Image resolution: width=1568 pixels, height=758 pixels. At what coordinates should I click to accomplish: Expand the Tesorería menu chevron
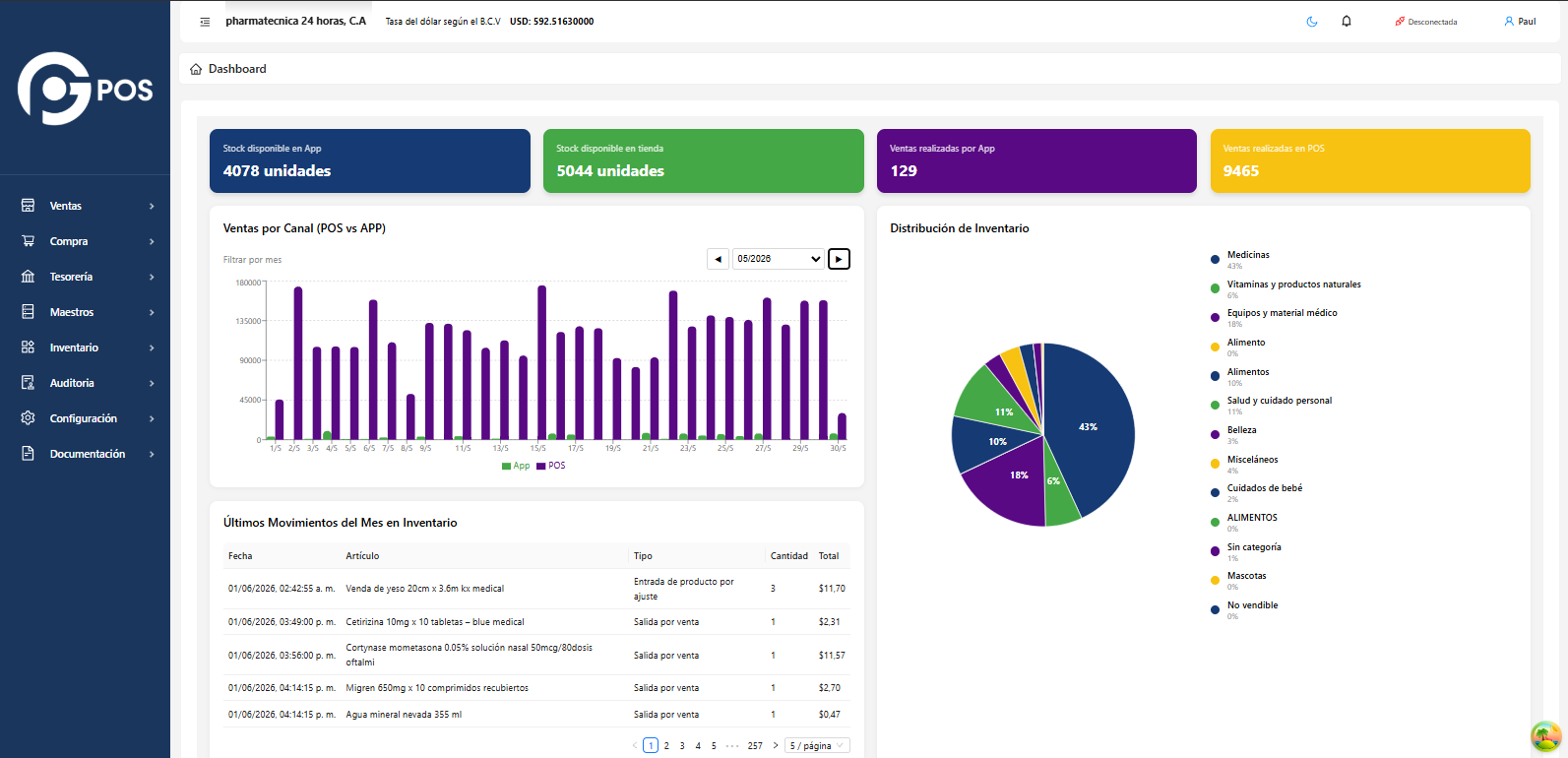[152, 277]
